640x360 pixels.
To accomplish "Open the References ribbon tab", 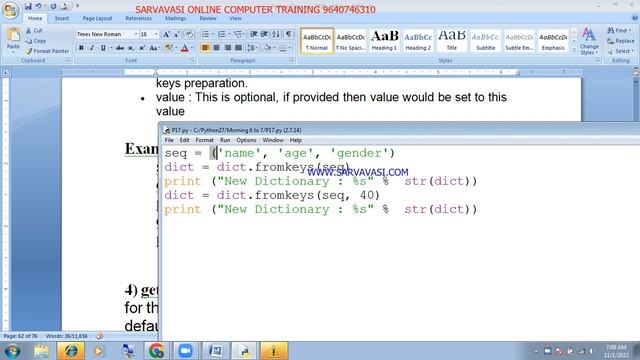I will pyautogui.click(x=138, y=18).
